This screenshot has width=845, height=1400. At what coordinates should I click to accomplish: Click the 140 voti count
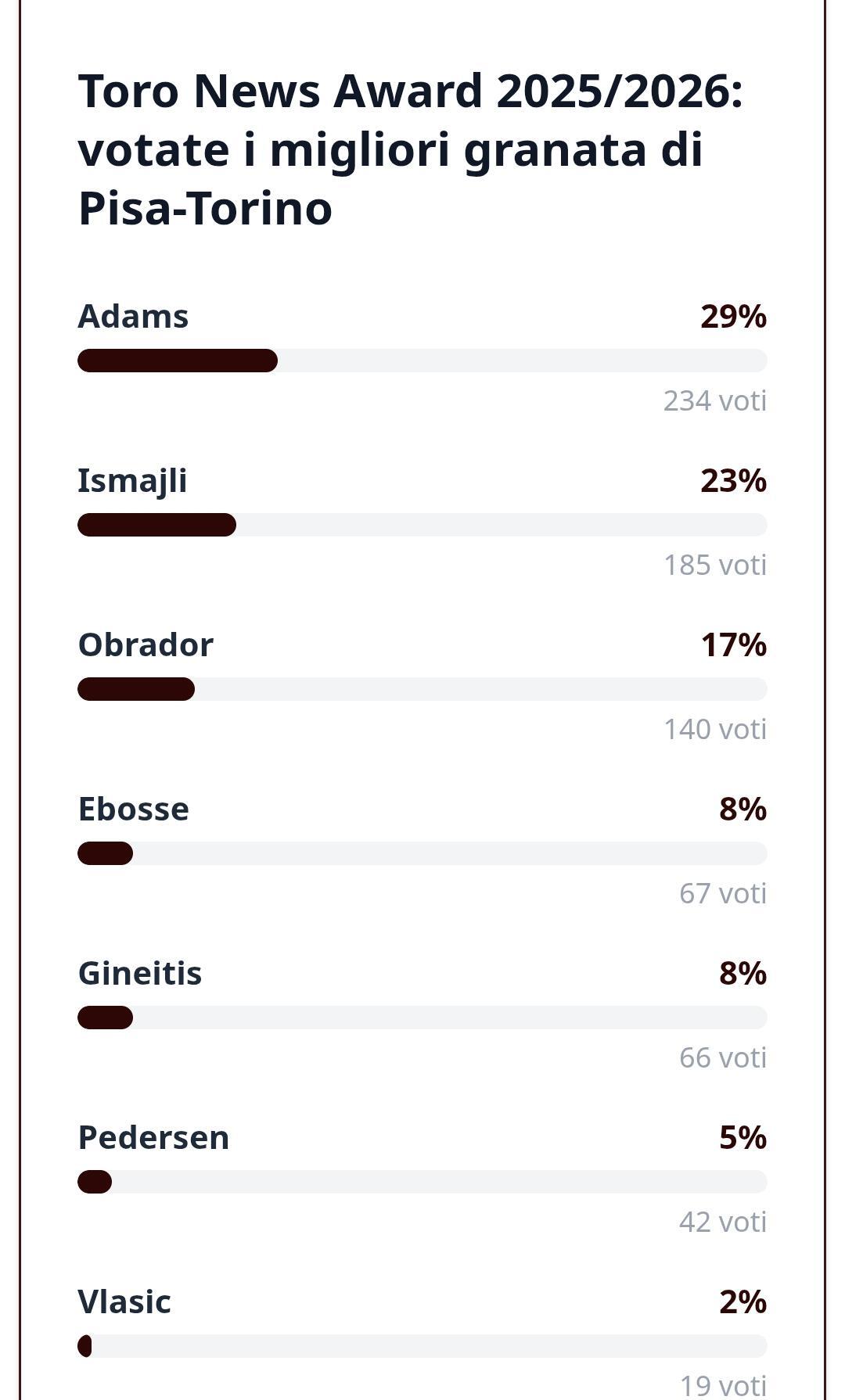[x=714, y=729]
